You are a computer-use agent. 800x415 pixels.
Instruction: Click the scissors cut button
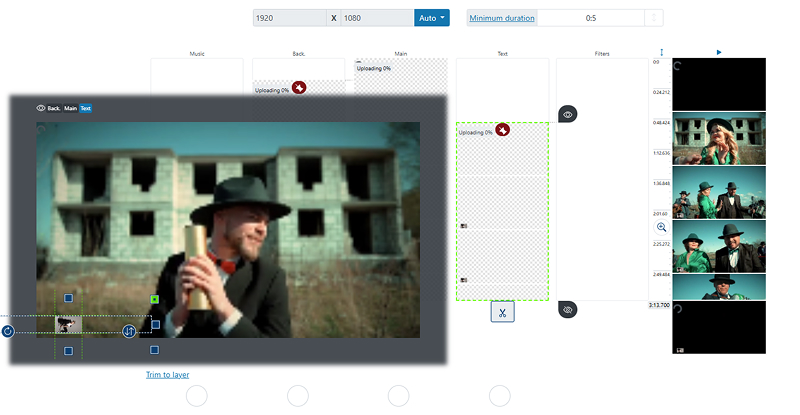point(502,312)
